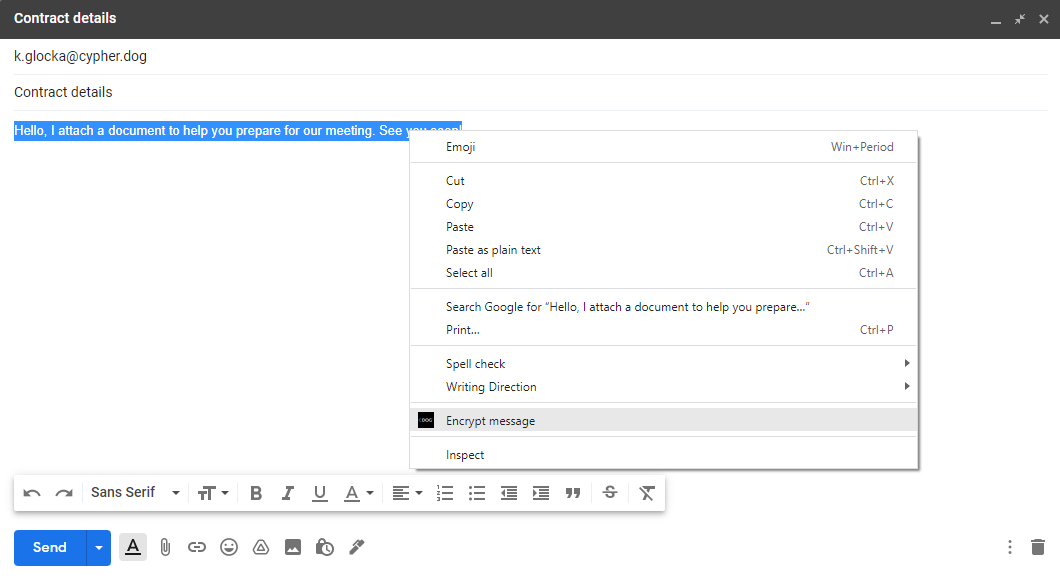Attach files with the paperclip icon
The height and width of the screenshot is (576, 1060).
click(x=165, y=547)
